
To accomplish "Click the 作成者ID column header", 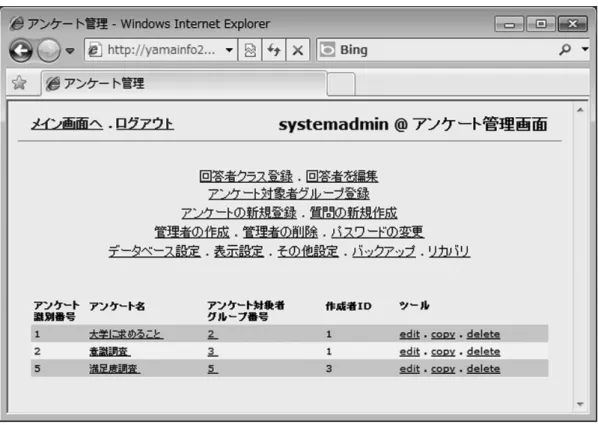I will click(348, 306).
